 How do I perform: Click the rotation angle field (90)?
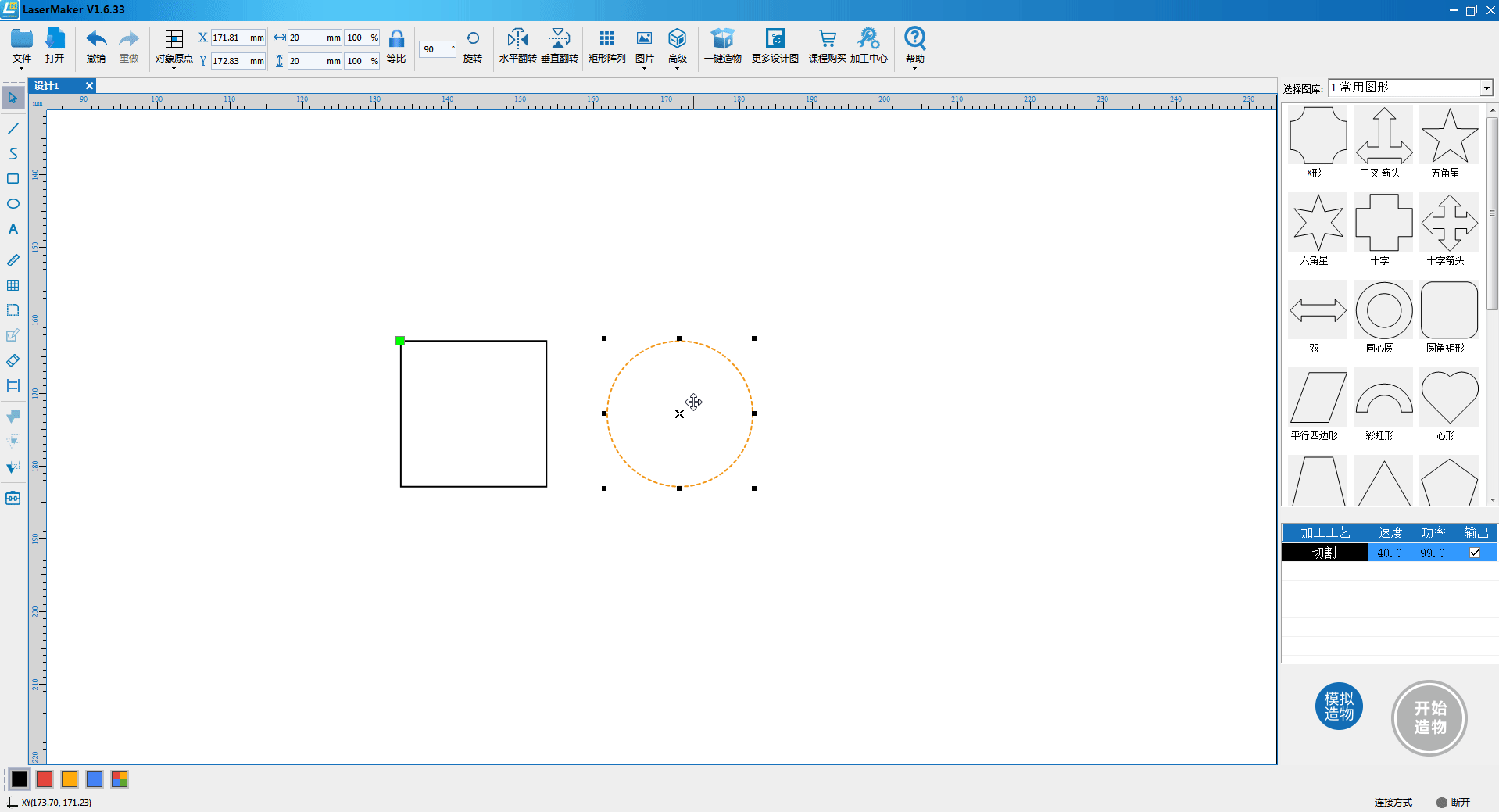[x=438, y=49]
